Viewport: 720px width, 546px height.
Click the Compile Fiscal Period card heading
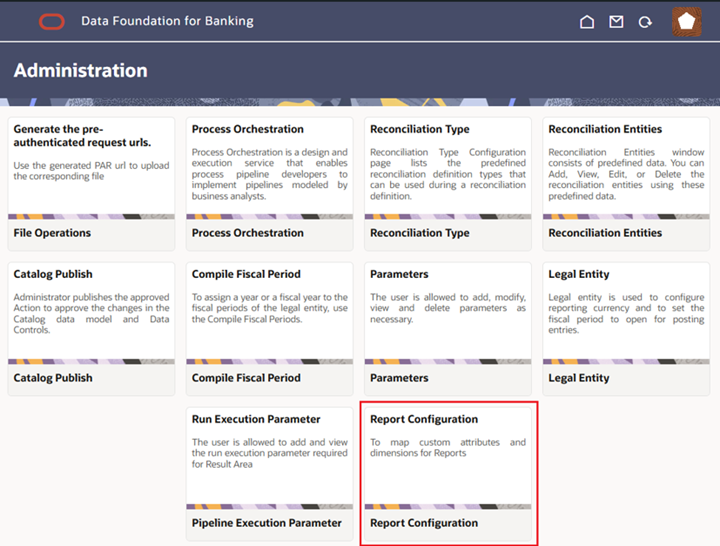tap(246, 274)
